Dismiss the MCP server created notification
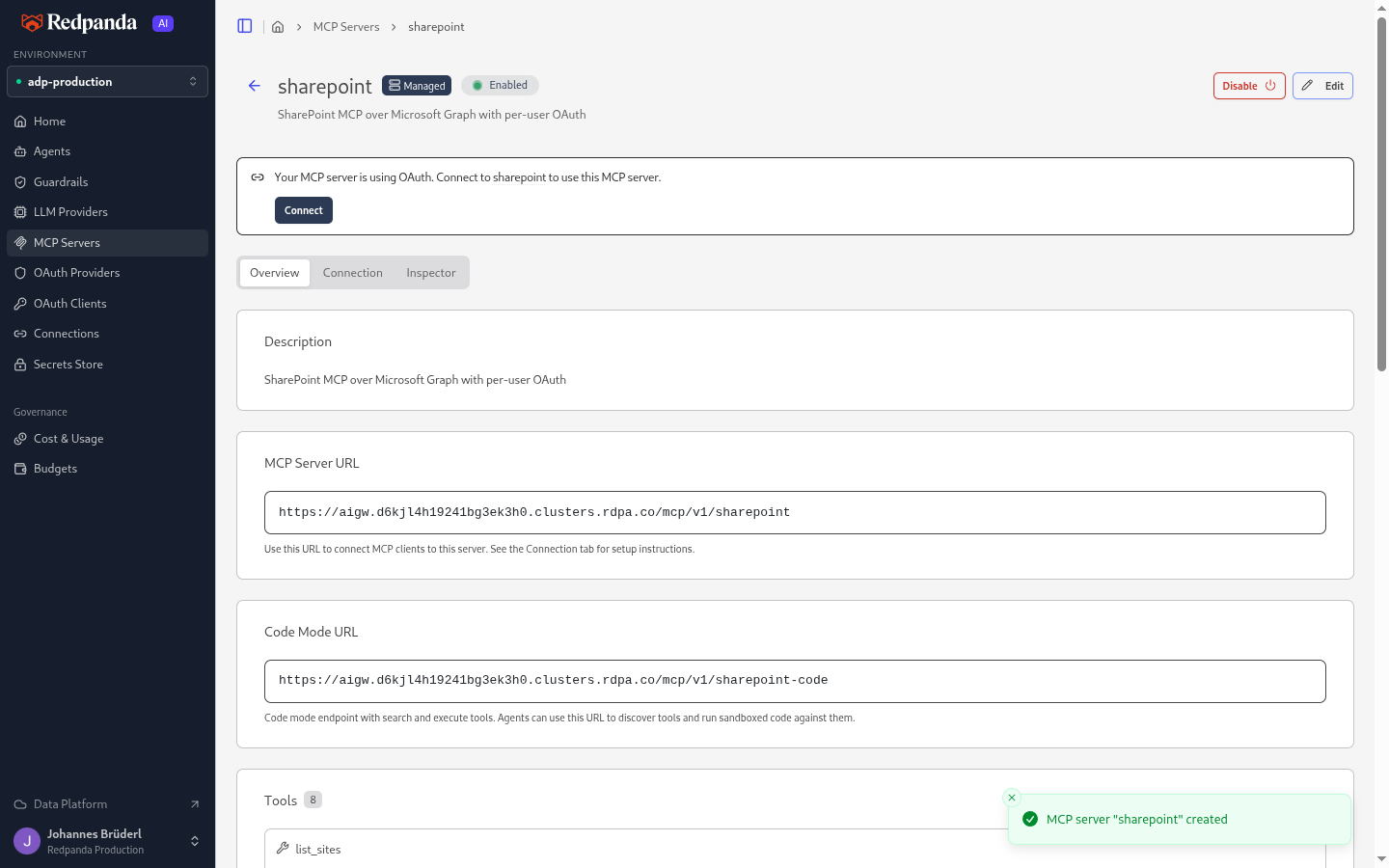 [x=1012, y=798]
